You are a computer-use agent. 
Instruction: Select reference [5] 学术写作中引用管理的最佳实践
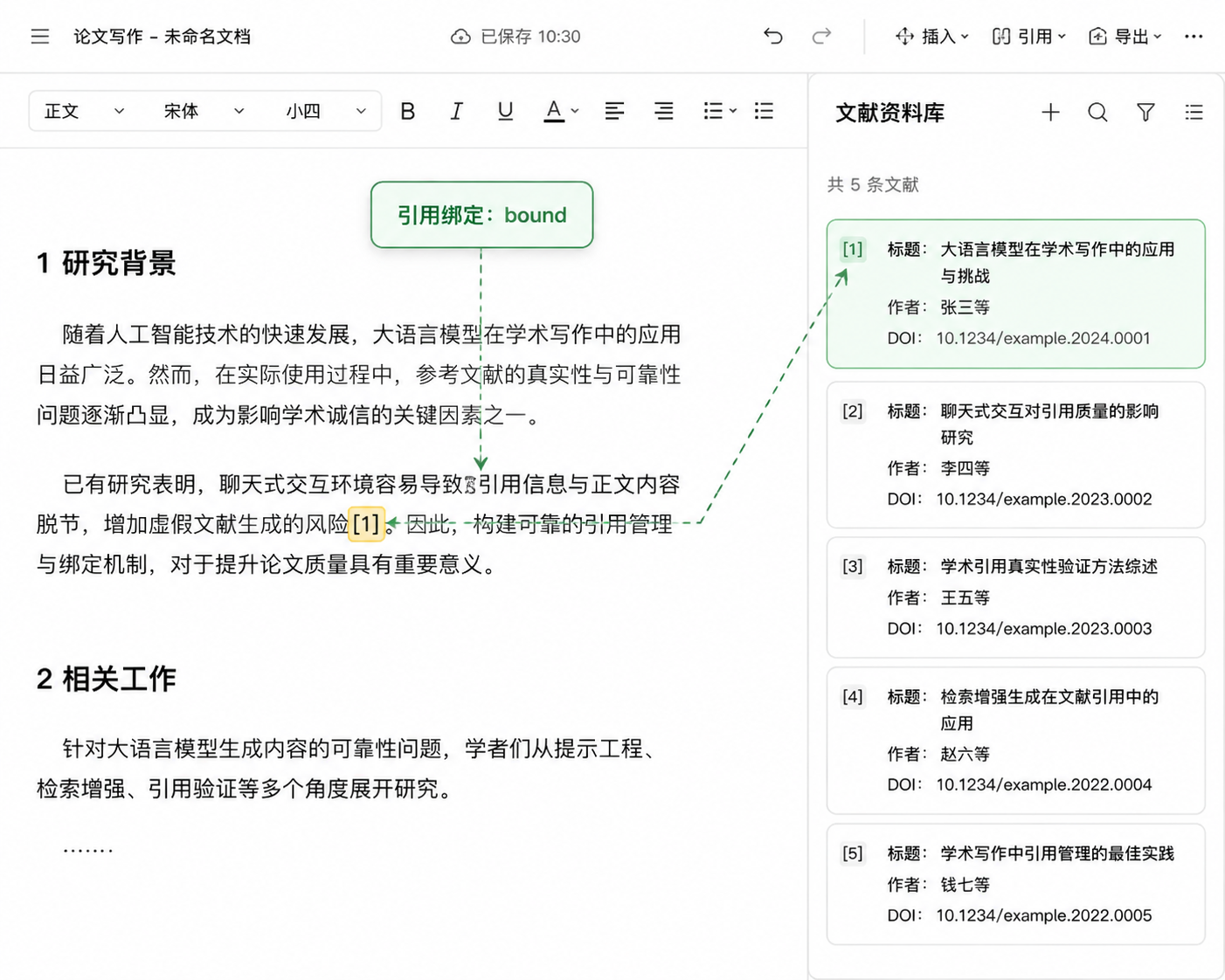(x=1015, y=884)
